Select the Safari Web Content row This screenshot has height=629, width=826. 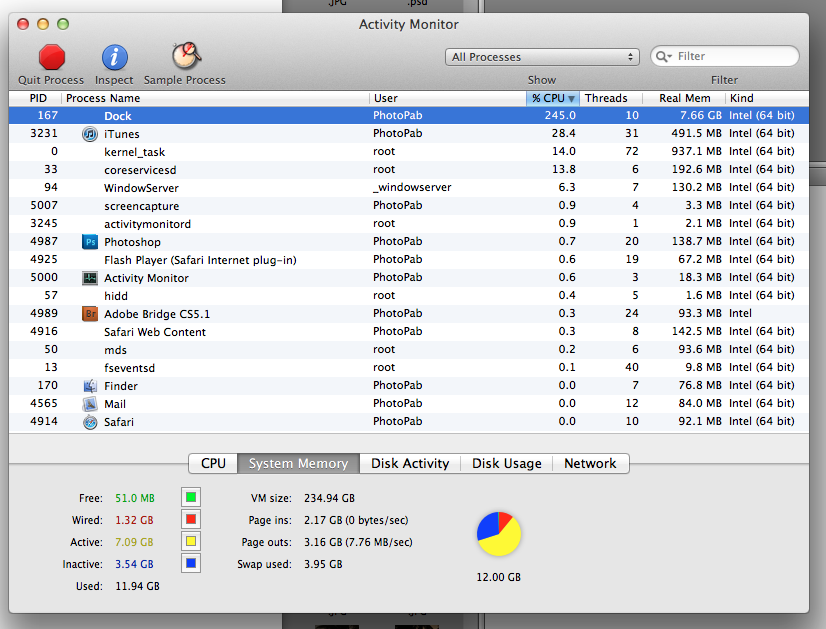pyautogui.click(x=409, y=331)
